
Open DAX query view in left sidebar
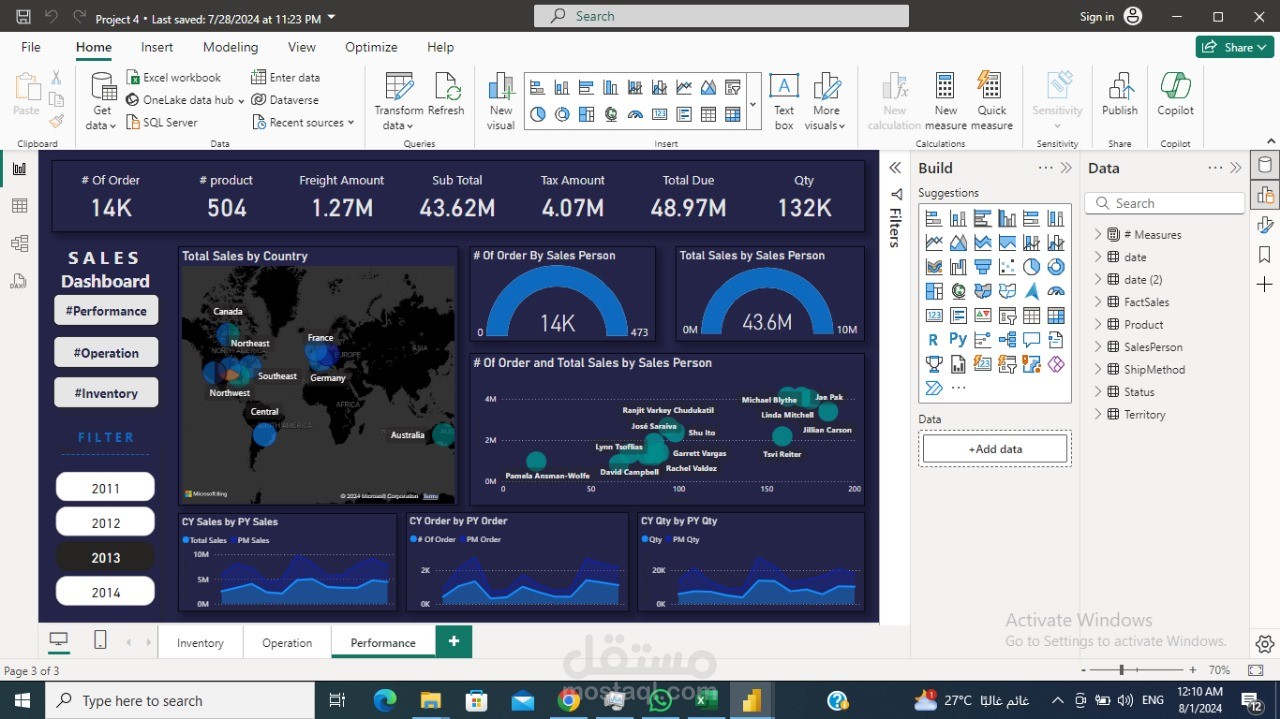click(x=19, y=281)
